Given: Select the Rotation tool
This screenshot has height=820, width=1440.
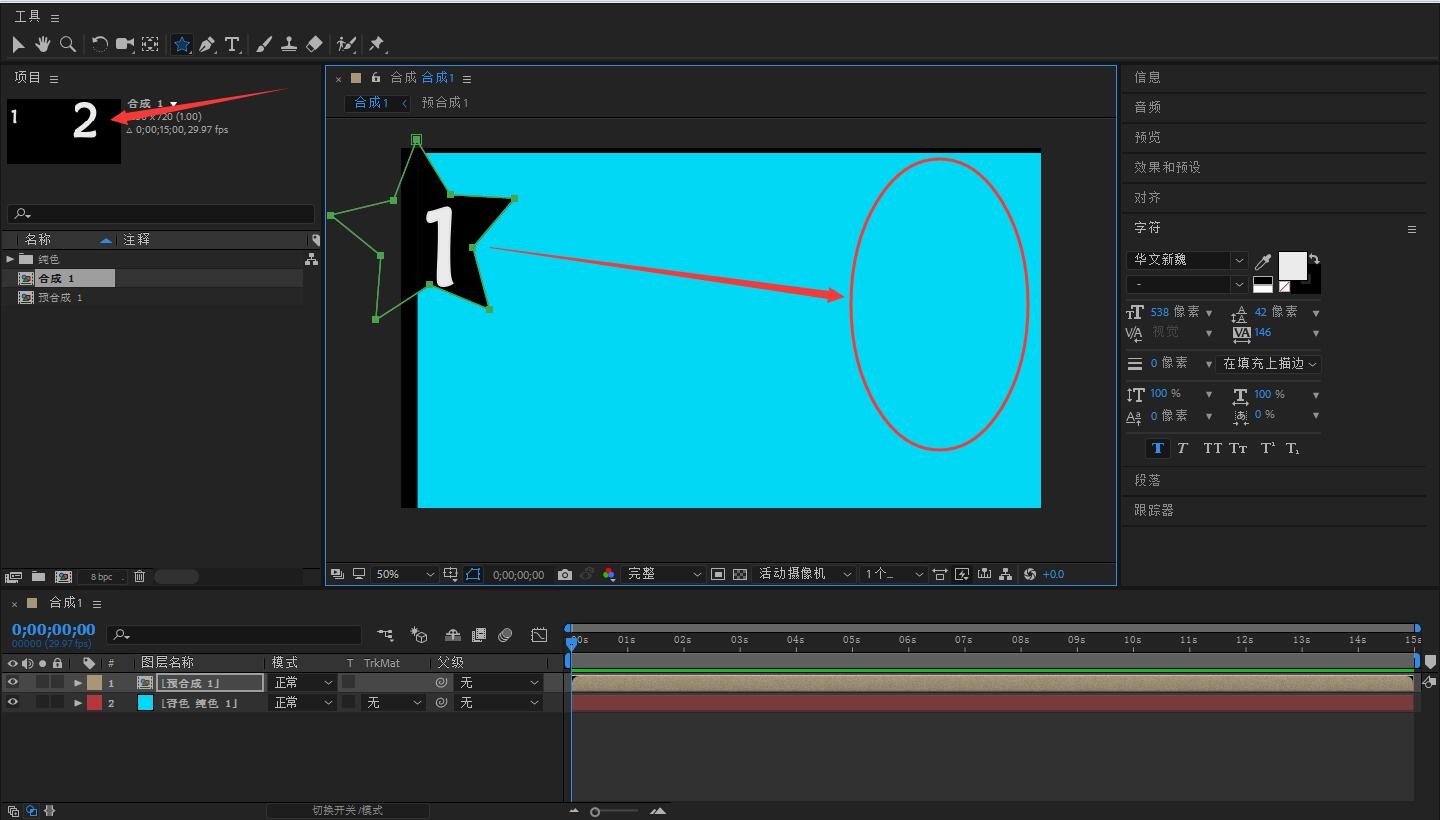Looking at the screenshot, I should [x=100, y=44].
